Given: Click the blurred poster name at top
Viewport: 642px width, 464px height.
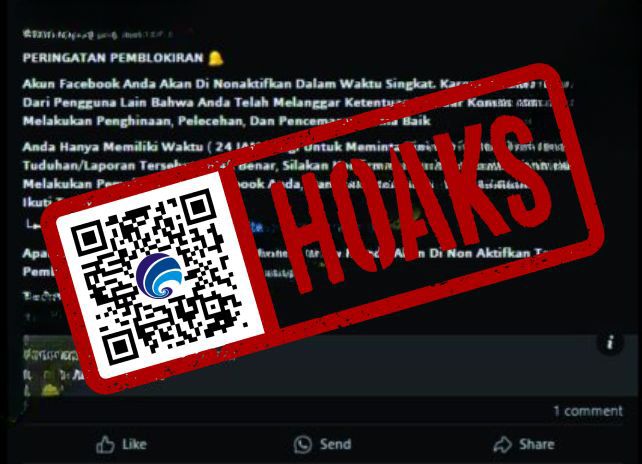Looking at the screenshot, I should (98, 34).
